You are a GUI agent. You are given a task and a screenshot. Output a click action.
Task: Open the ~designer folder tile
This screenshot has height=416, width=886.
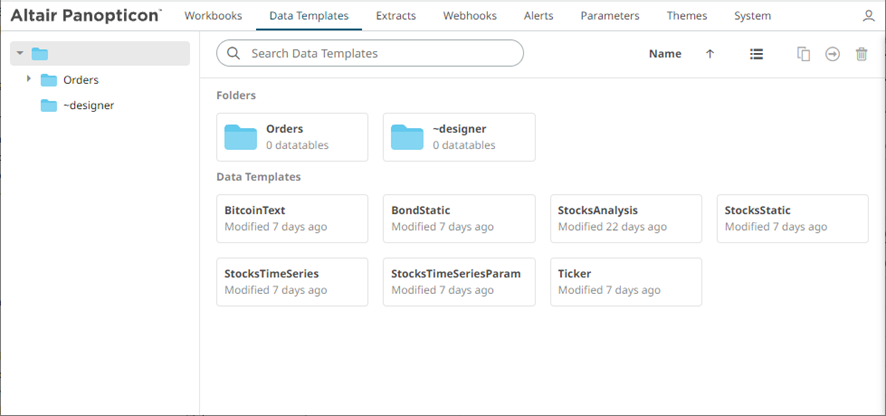pyautogui.click(x=459, y=137)
